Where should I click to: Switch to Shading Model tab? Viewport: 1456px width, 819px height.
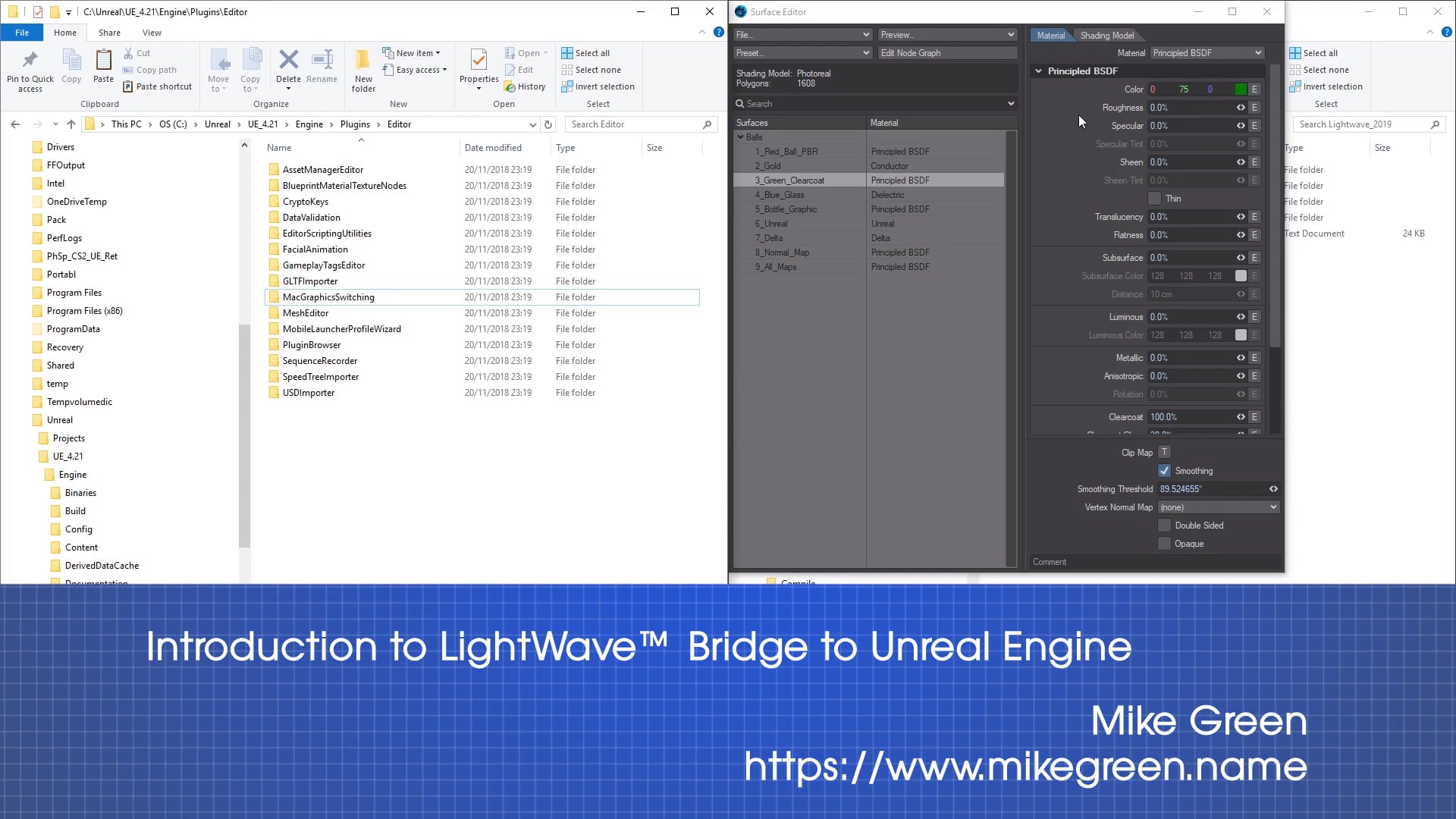1106,36
